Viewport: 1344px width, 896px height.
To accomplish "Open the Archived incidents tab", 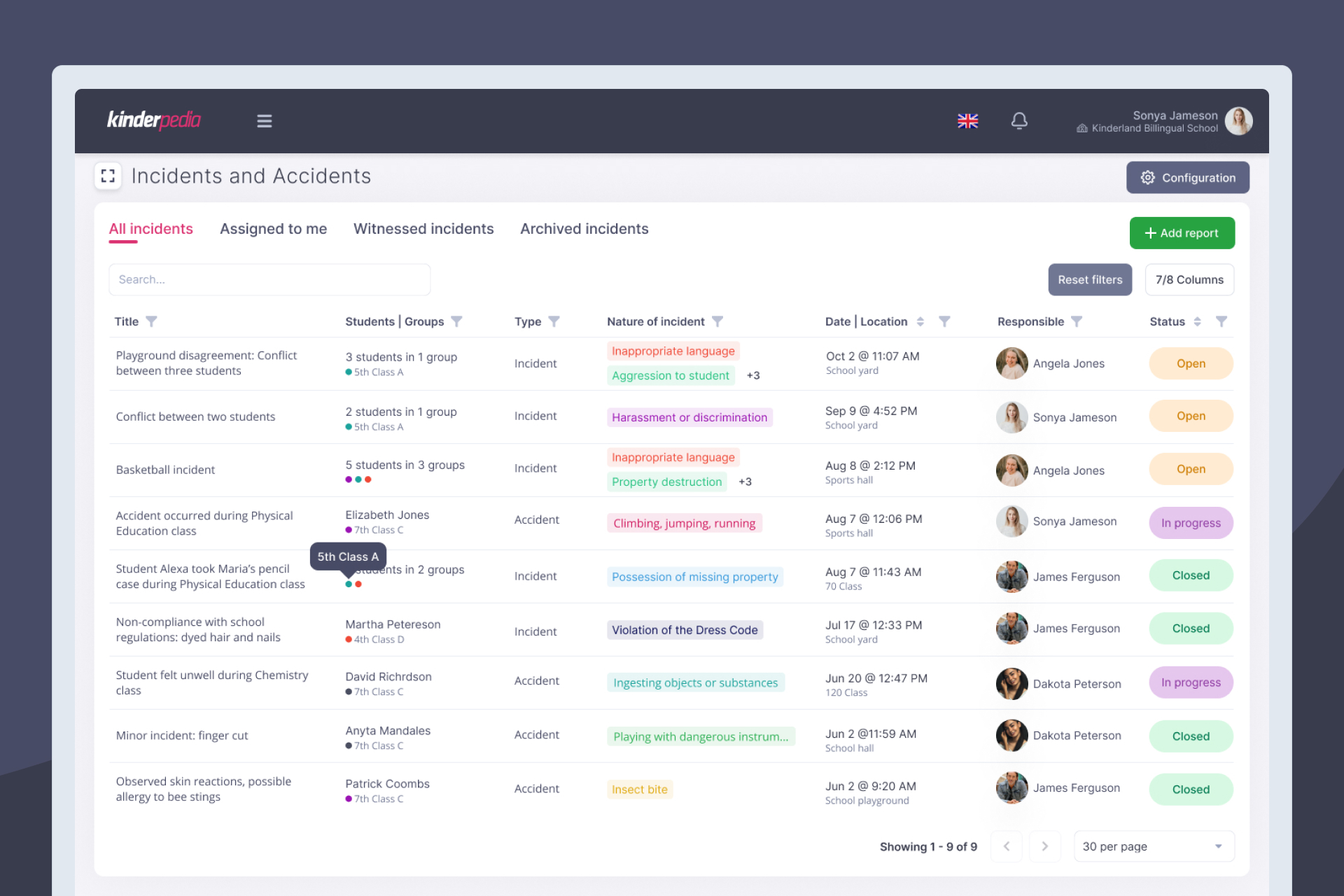I will (x=584, y=229).
